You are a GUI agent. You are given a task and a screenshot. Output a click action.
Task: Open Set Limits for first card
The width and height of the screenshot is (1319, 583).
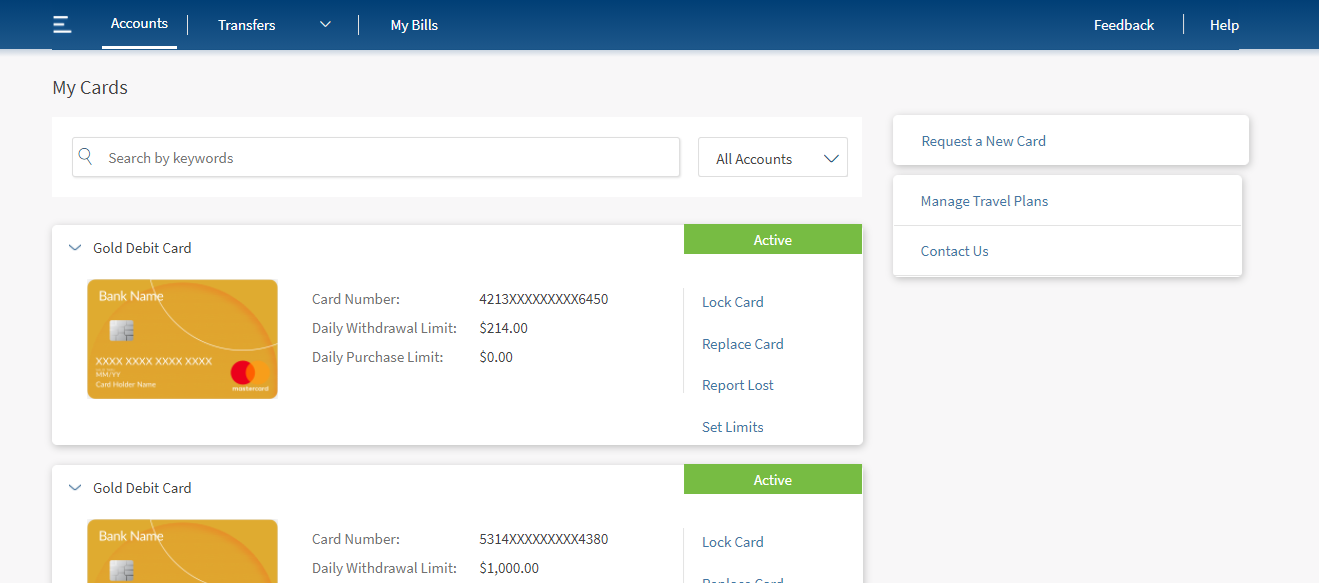click(732, 427)
